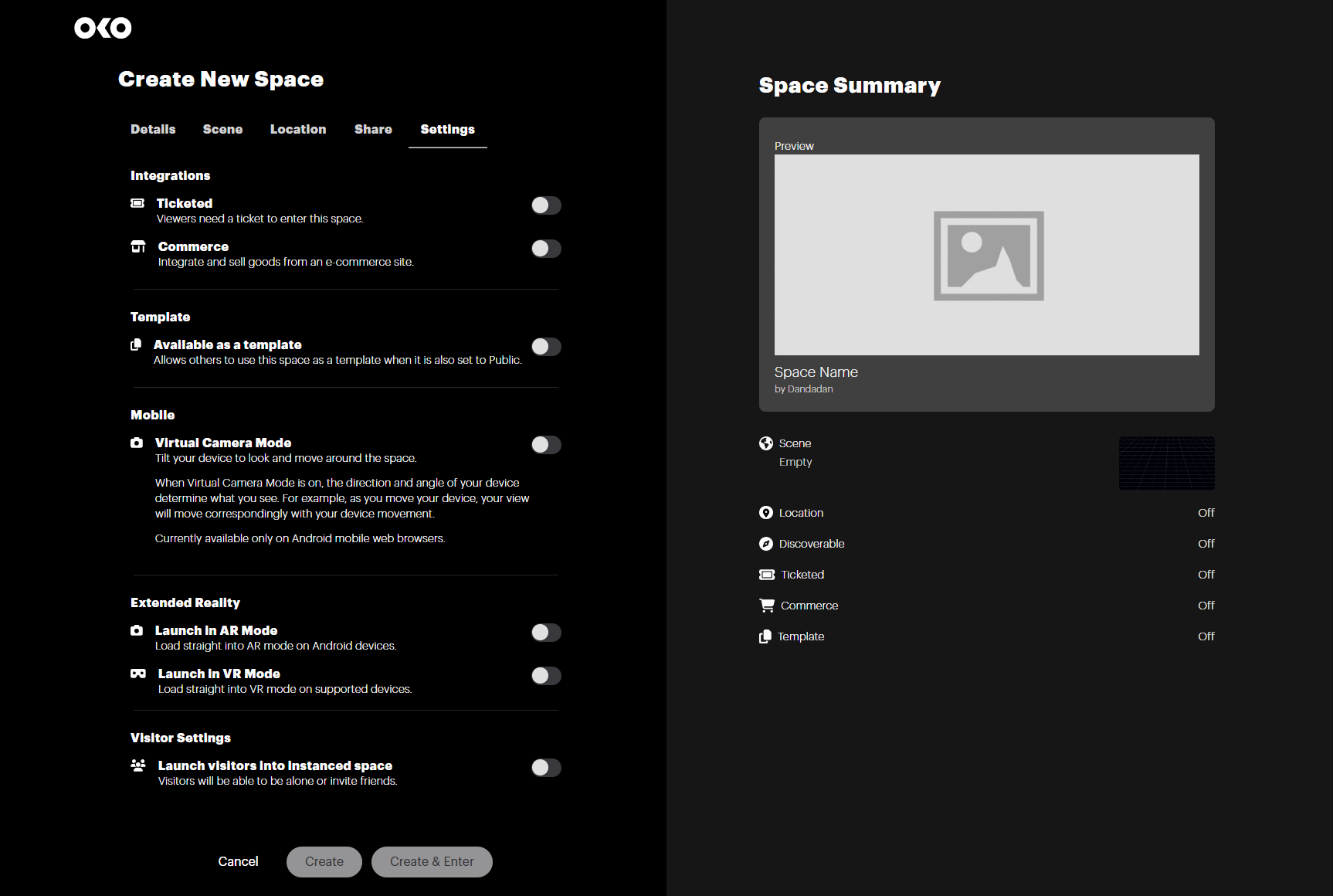This screenshot has width=1333, height=896.
Task: Open the Location tab
Action: click(x=298, y=129)
